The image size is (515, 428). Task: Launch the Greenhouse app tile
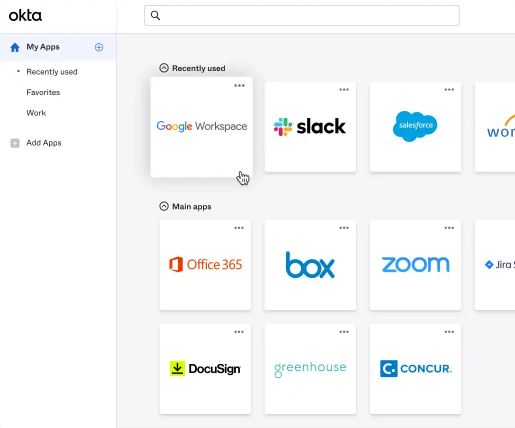point(310,369)
